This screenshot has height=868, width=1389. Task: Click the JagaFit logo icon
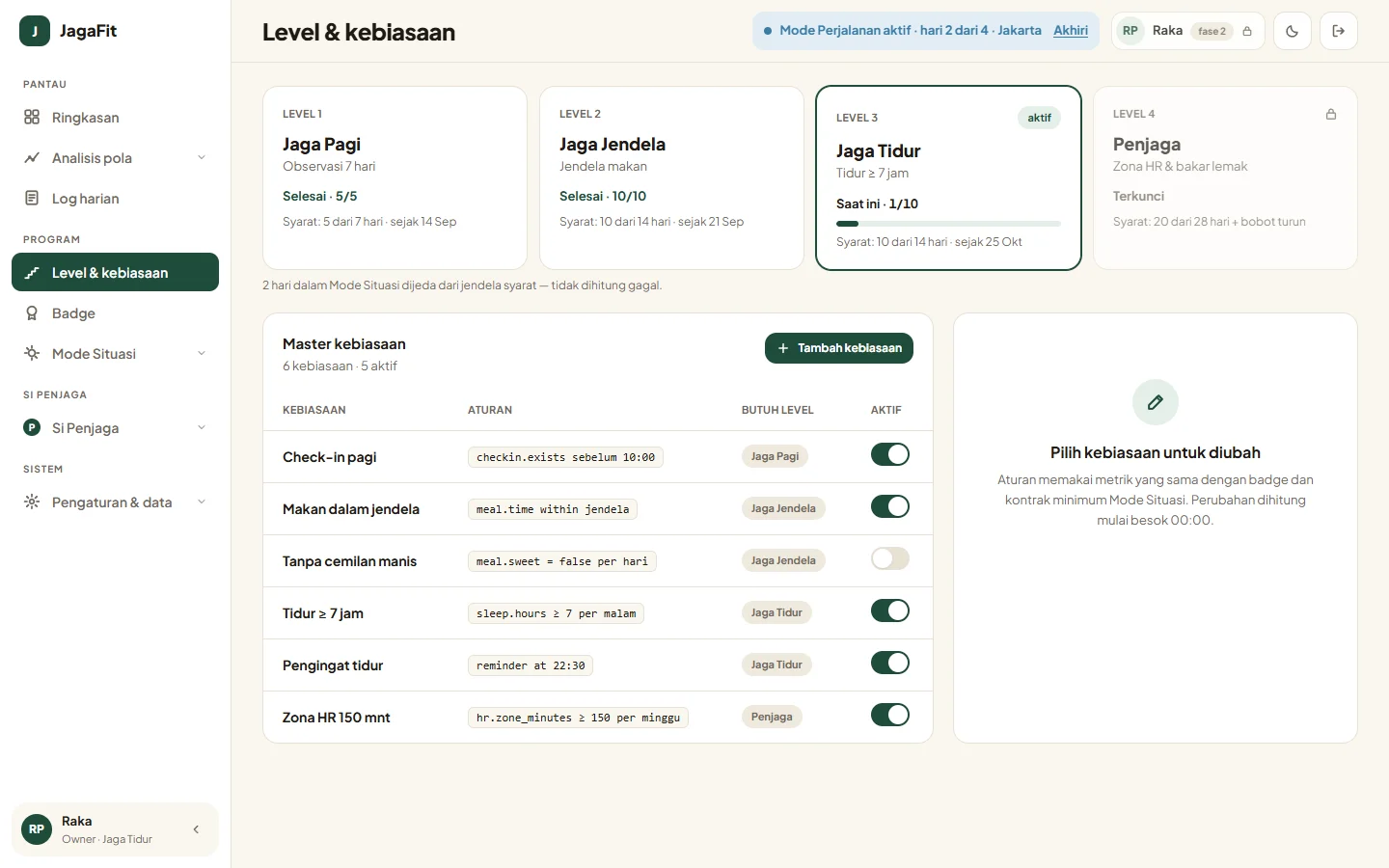(x=35, y=31)
